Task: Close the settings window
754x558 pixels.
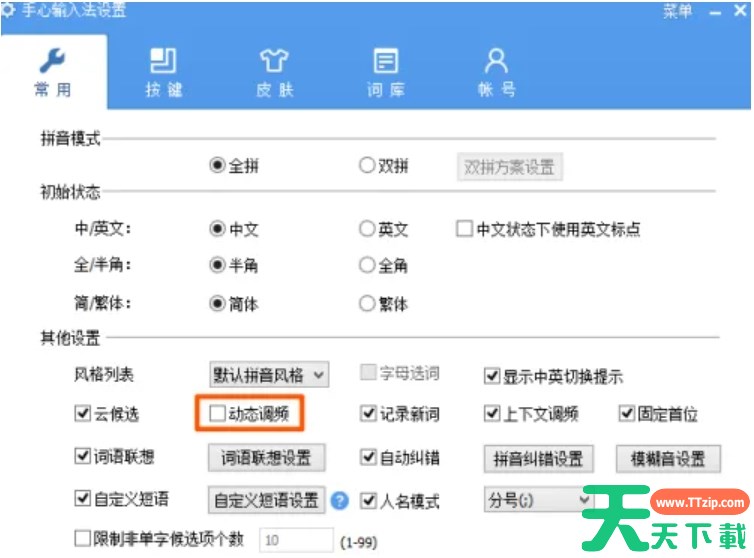Action: pos(741,11)
